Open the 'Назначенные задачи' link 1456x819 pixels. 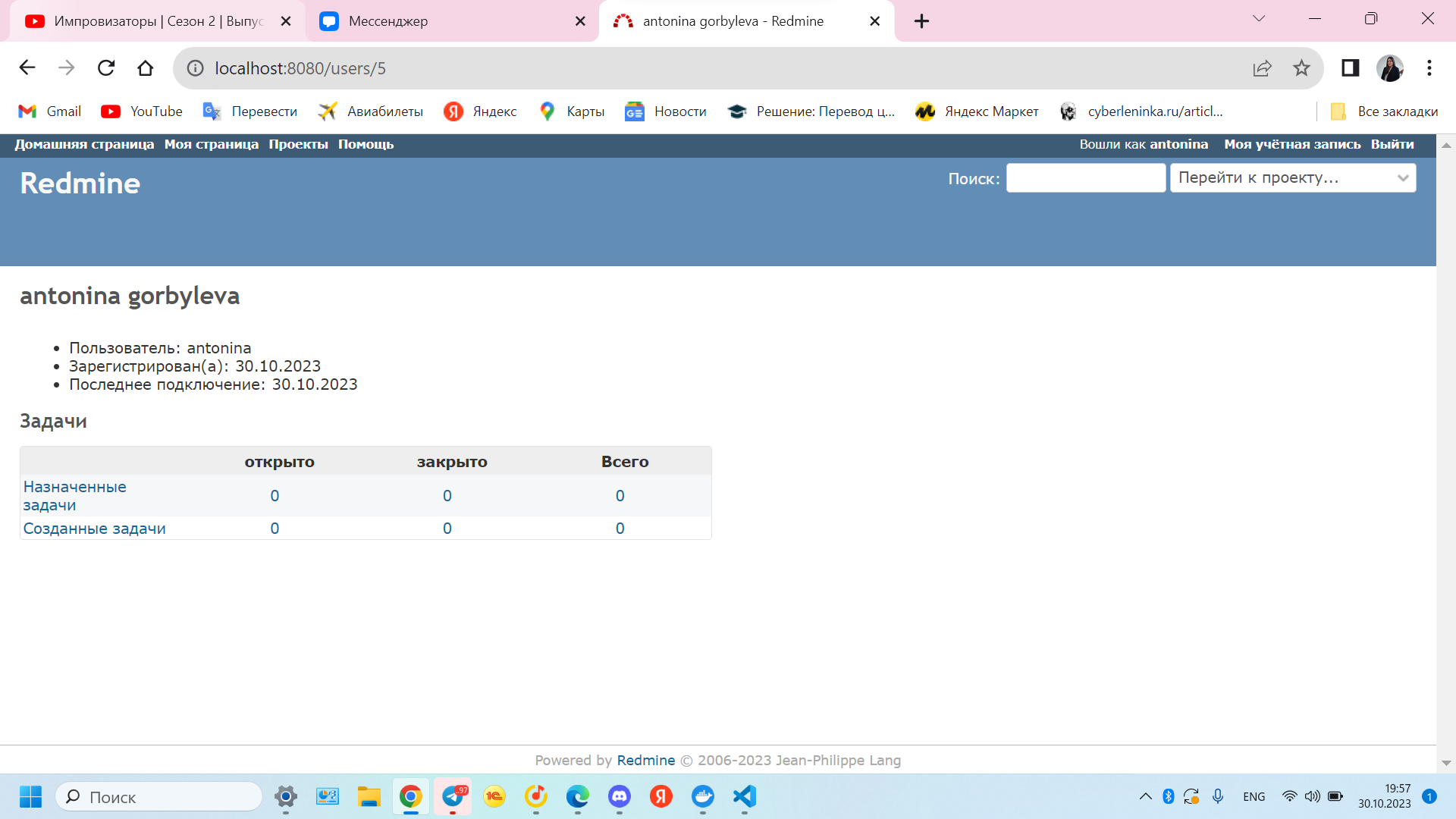(74, 495)
